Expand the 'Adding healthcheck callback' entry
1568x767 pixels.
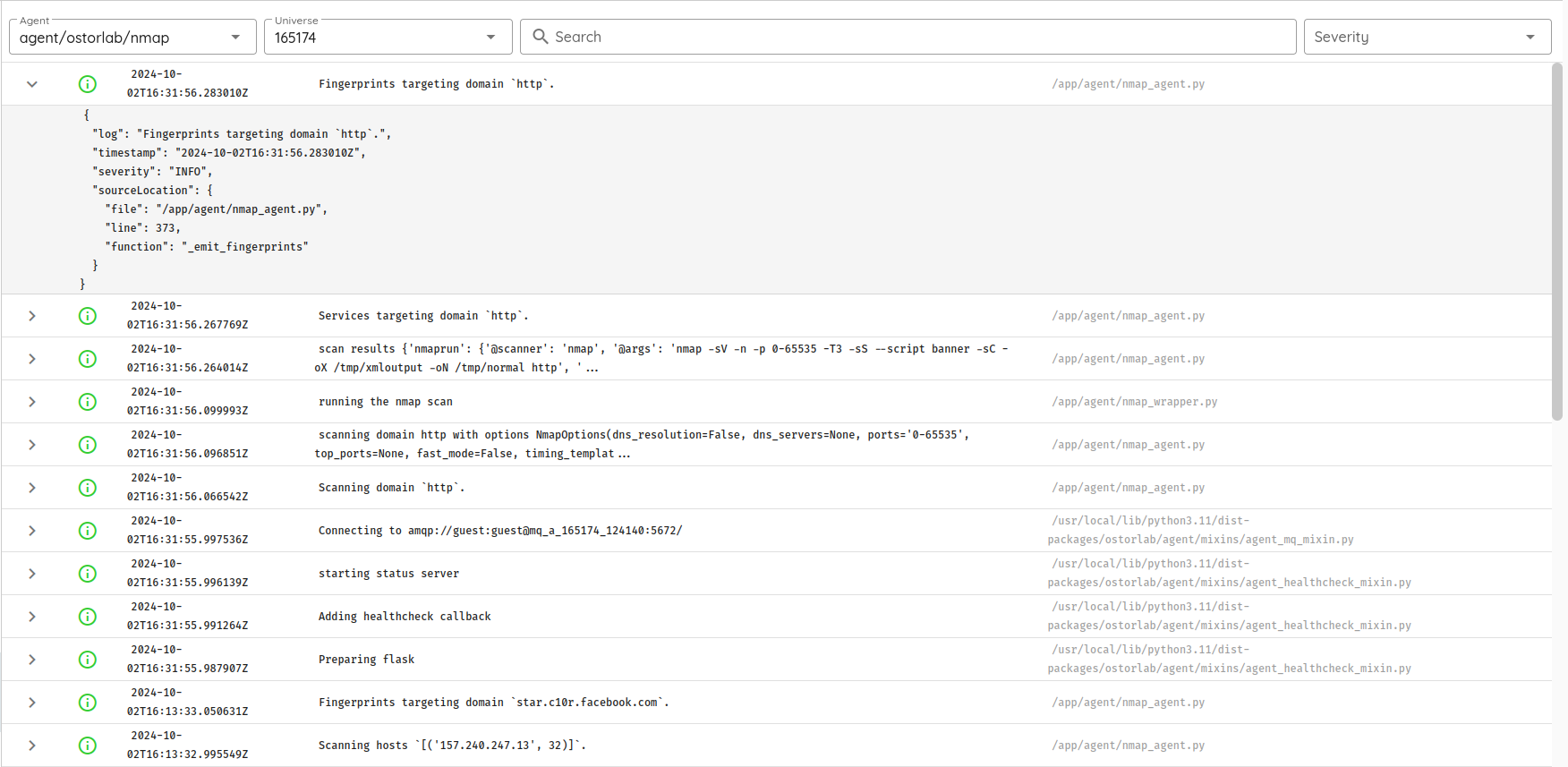point(32,617)
